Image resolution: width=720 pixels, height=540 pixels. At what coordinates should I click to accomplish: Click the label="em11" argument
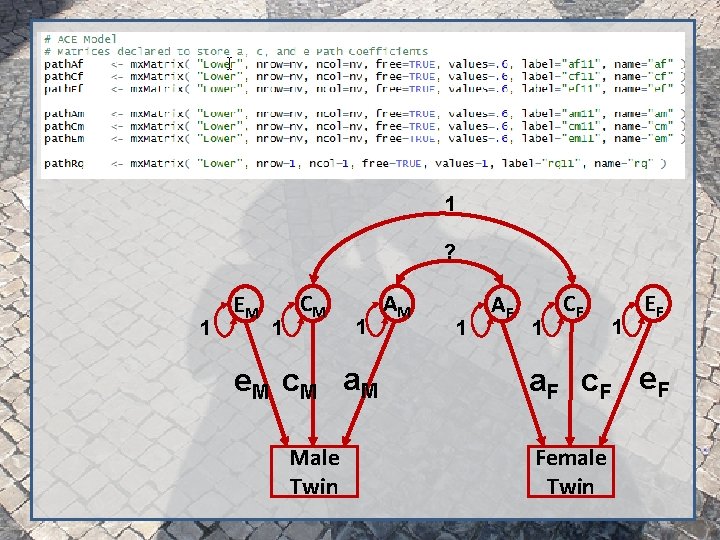click(561, 139)
